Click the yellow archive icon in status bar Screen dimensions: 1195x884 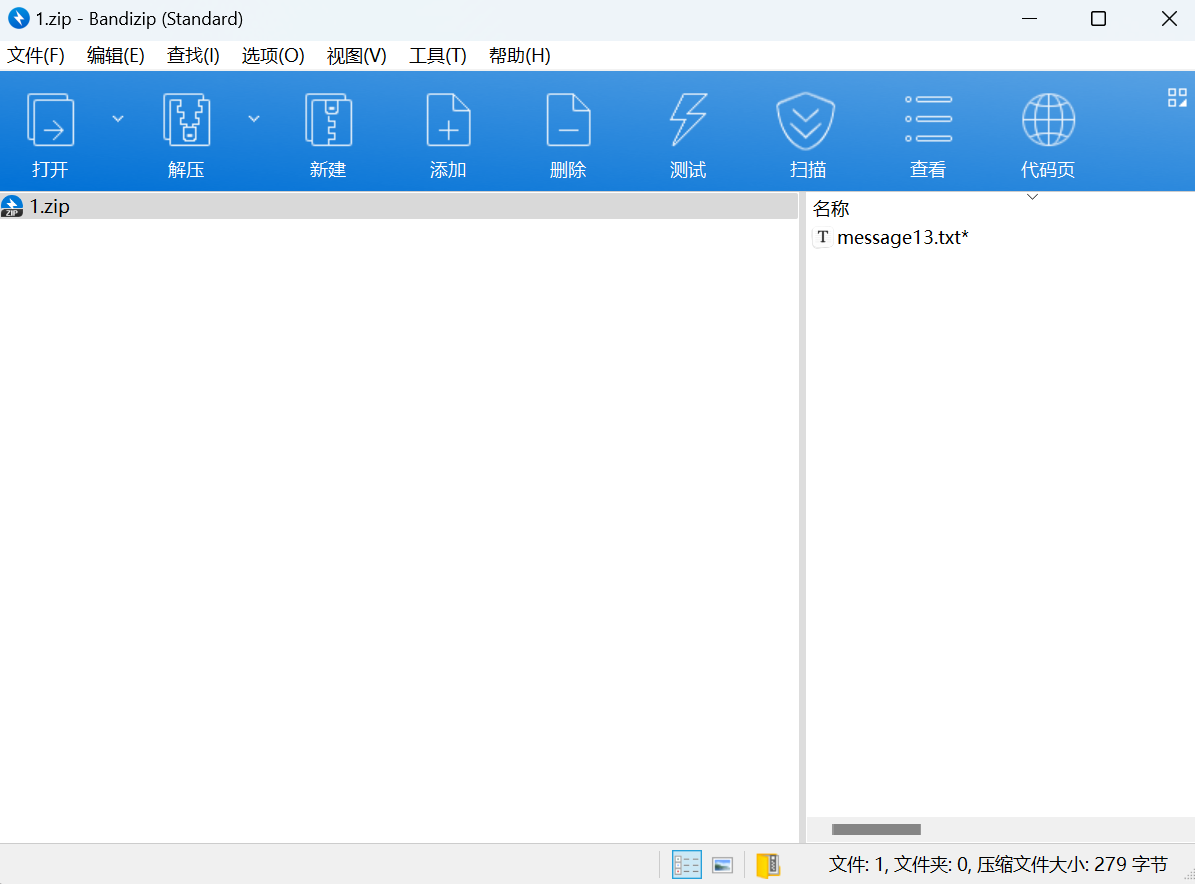click(768, 865)
